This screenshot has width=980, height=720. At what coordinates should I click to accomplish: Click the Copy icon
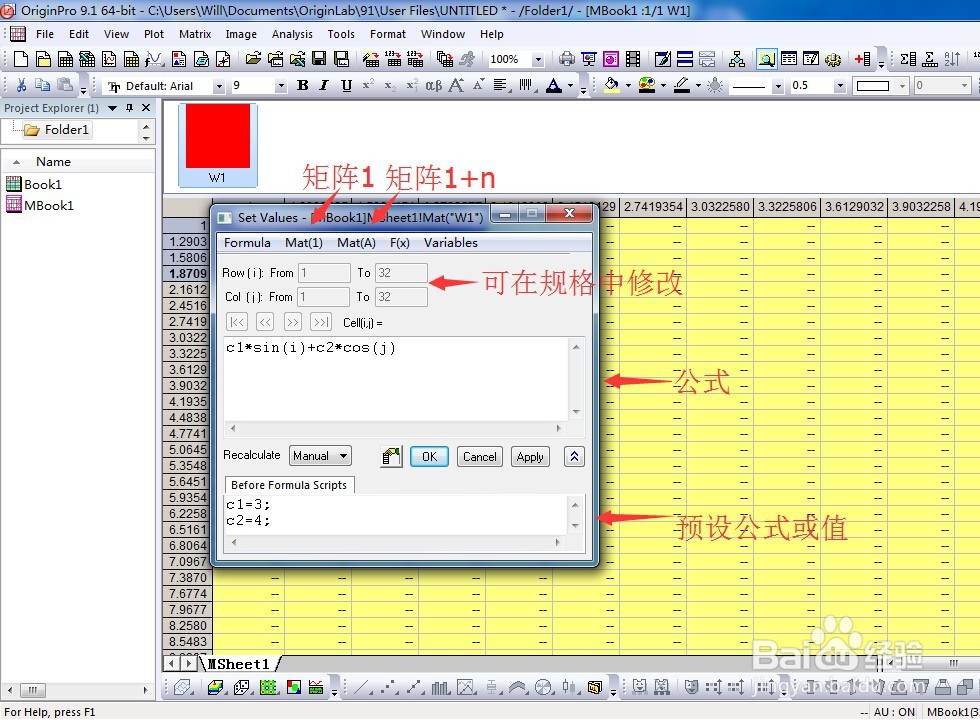[x=42, y=85]
